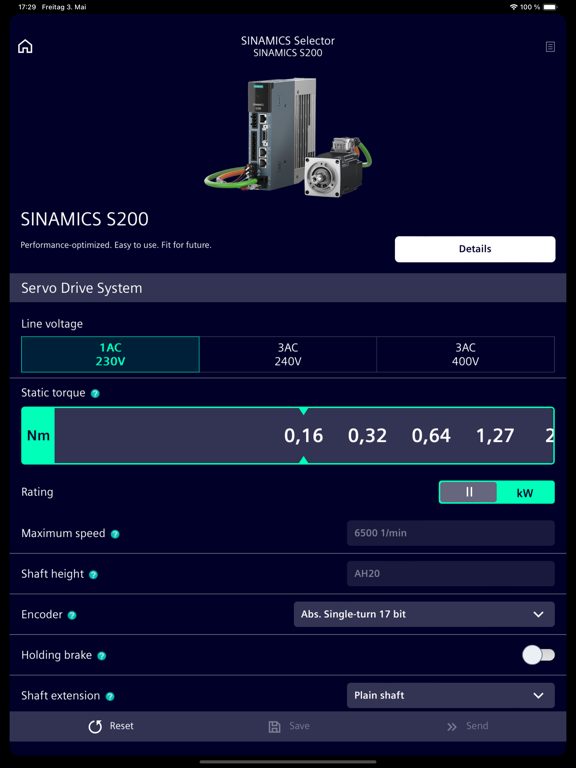This screenshot has height=768, width=576.
Task: Open help for Encoder
Action: [72, 615]
